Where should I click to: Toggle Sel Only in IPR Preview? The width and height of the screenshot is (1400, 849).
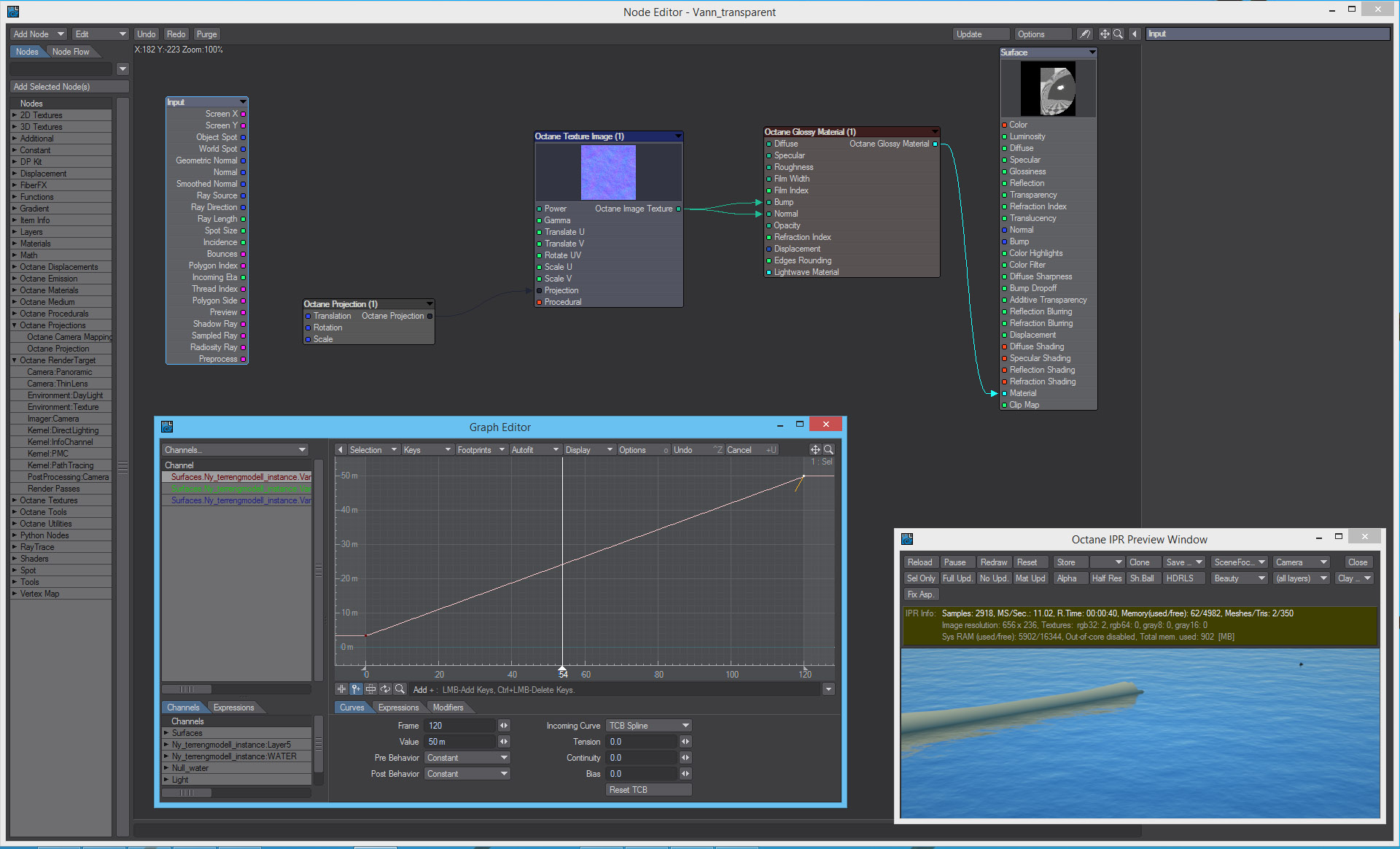(920, 578)
